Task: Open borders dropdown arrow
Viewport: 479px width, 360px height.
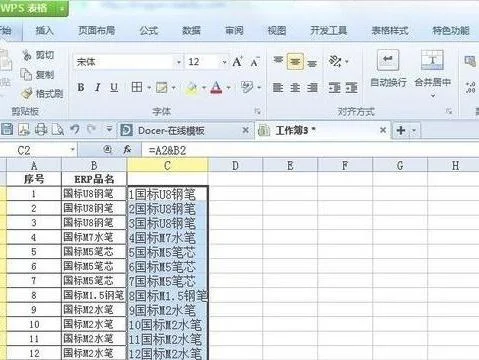Action: [149, 88]
